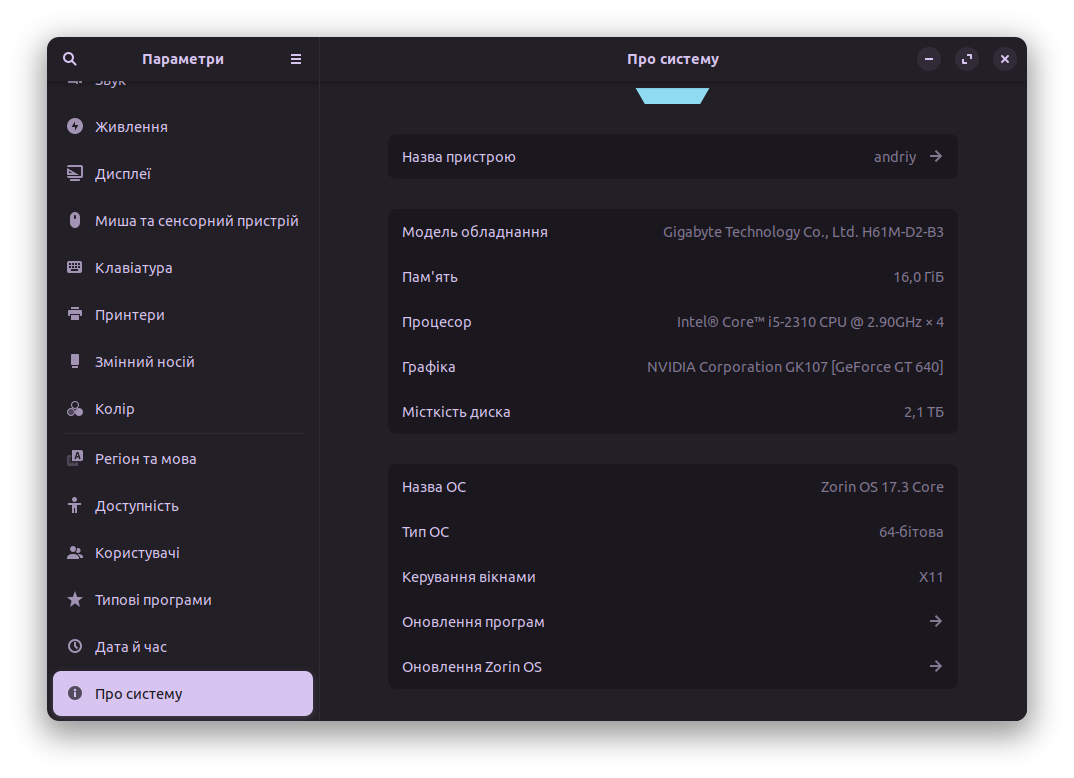The width and height of the screenshot is (1074, 778).
Task: Maximize the Settings window
Action: (967, 59)
